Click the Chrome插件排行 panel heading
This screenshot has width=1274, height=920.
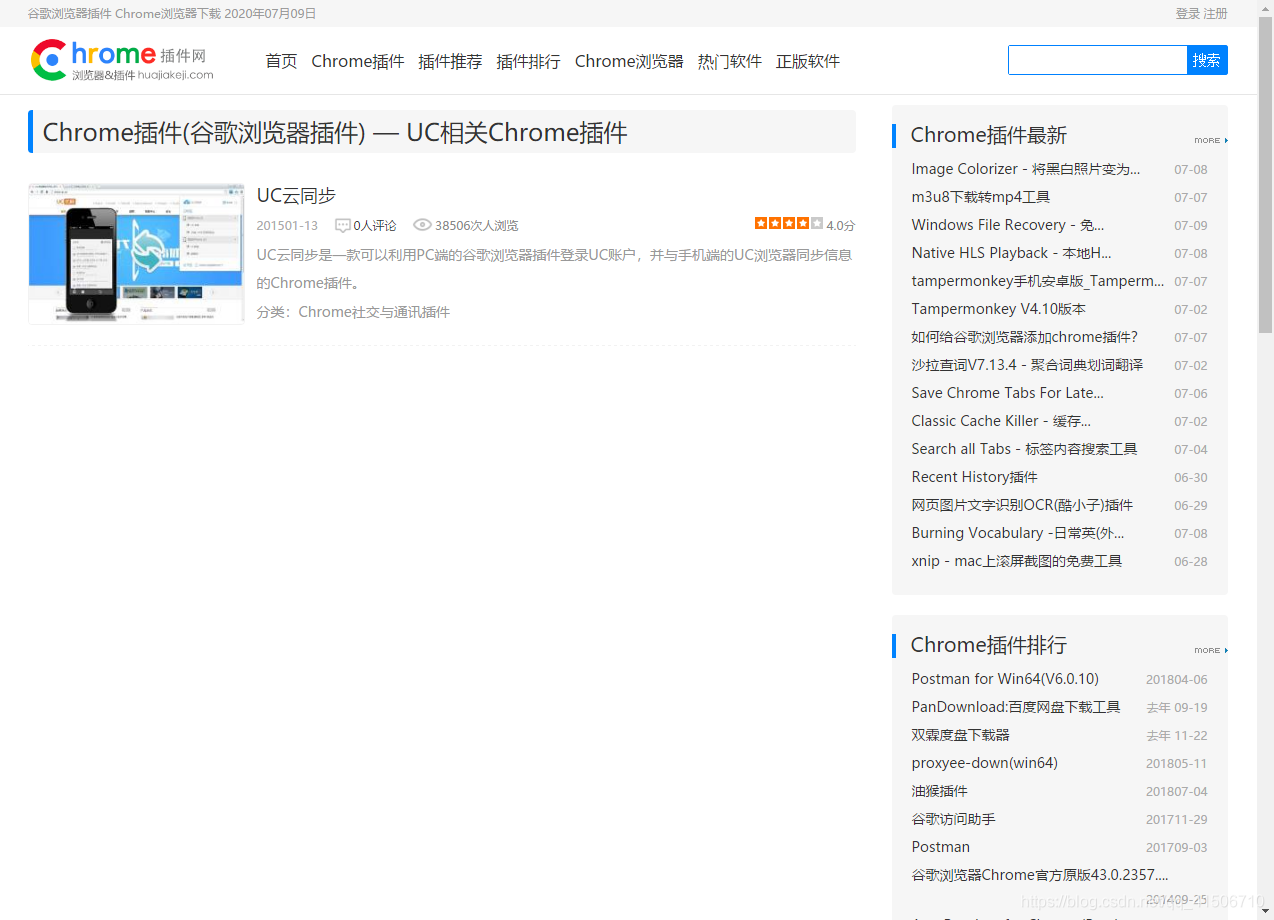989,645
